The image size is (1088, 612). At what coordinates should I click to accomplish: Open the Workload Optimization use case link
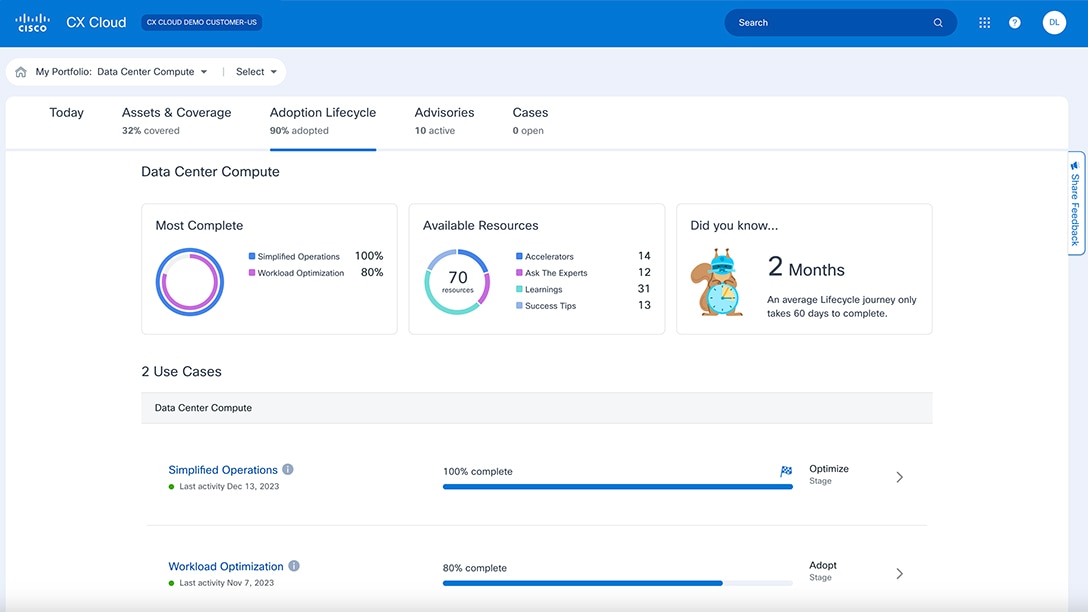coord(226,566)
